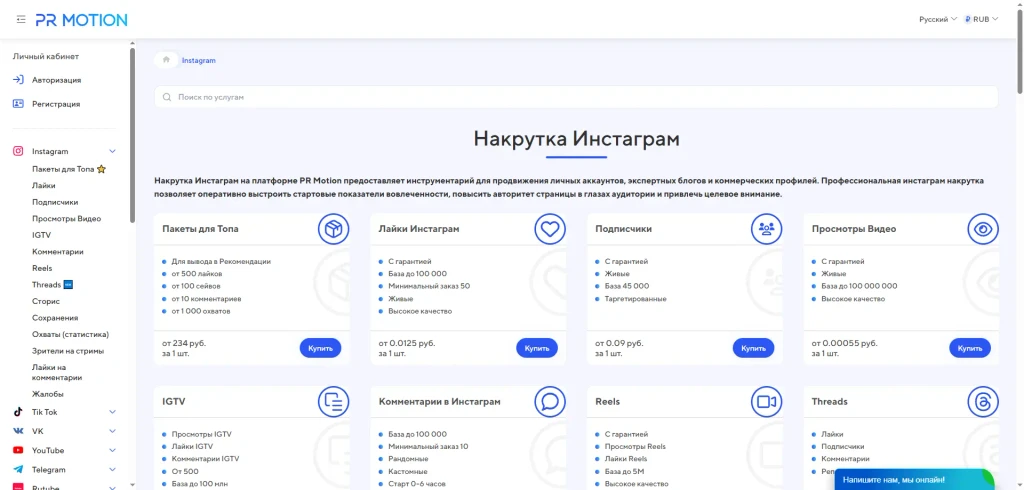Click the main page vertical scrollbar
This screenshot has width=1024, height=490.
(1019, 52)
